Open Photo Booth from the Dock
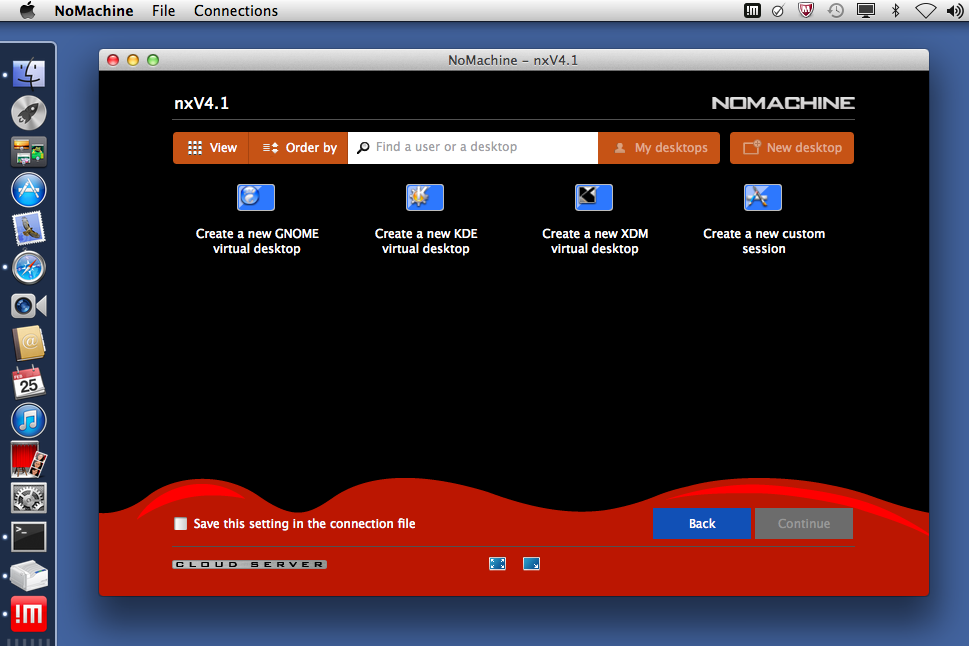Viewport: 969px width, 646px height. tap(28, 459)
